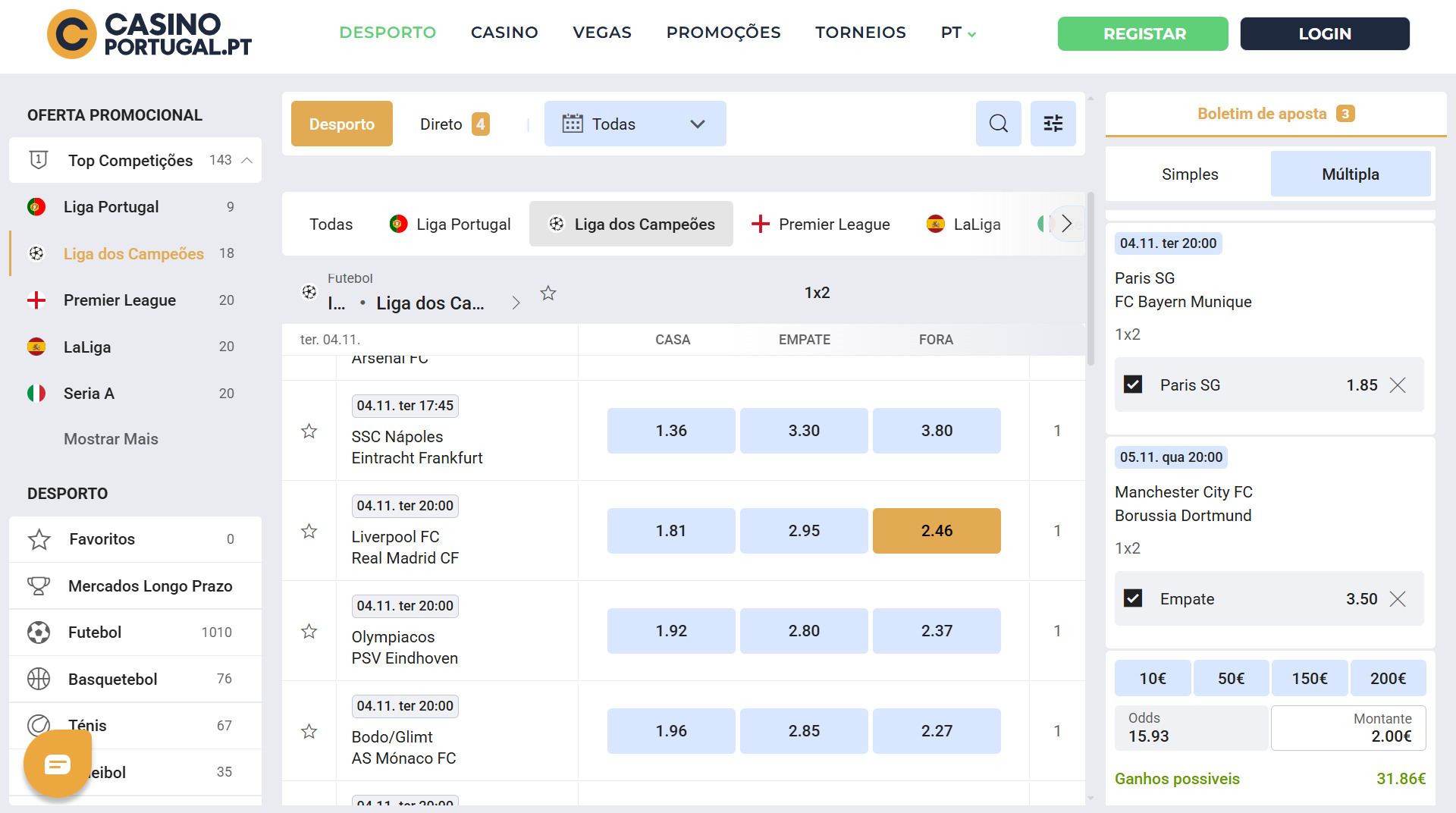Collapse the Top Competições section
1456x813 pixels.
(x=246, y=160)
